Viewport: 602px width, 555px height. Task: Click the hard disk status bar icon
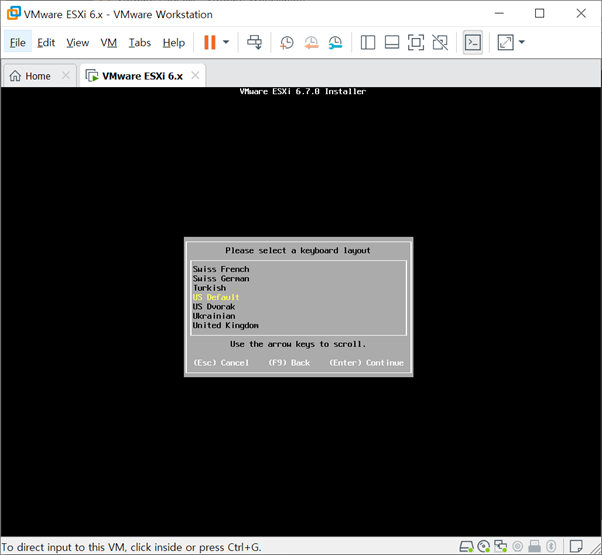point(466,546)
